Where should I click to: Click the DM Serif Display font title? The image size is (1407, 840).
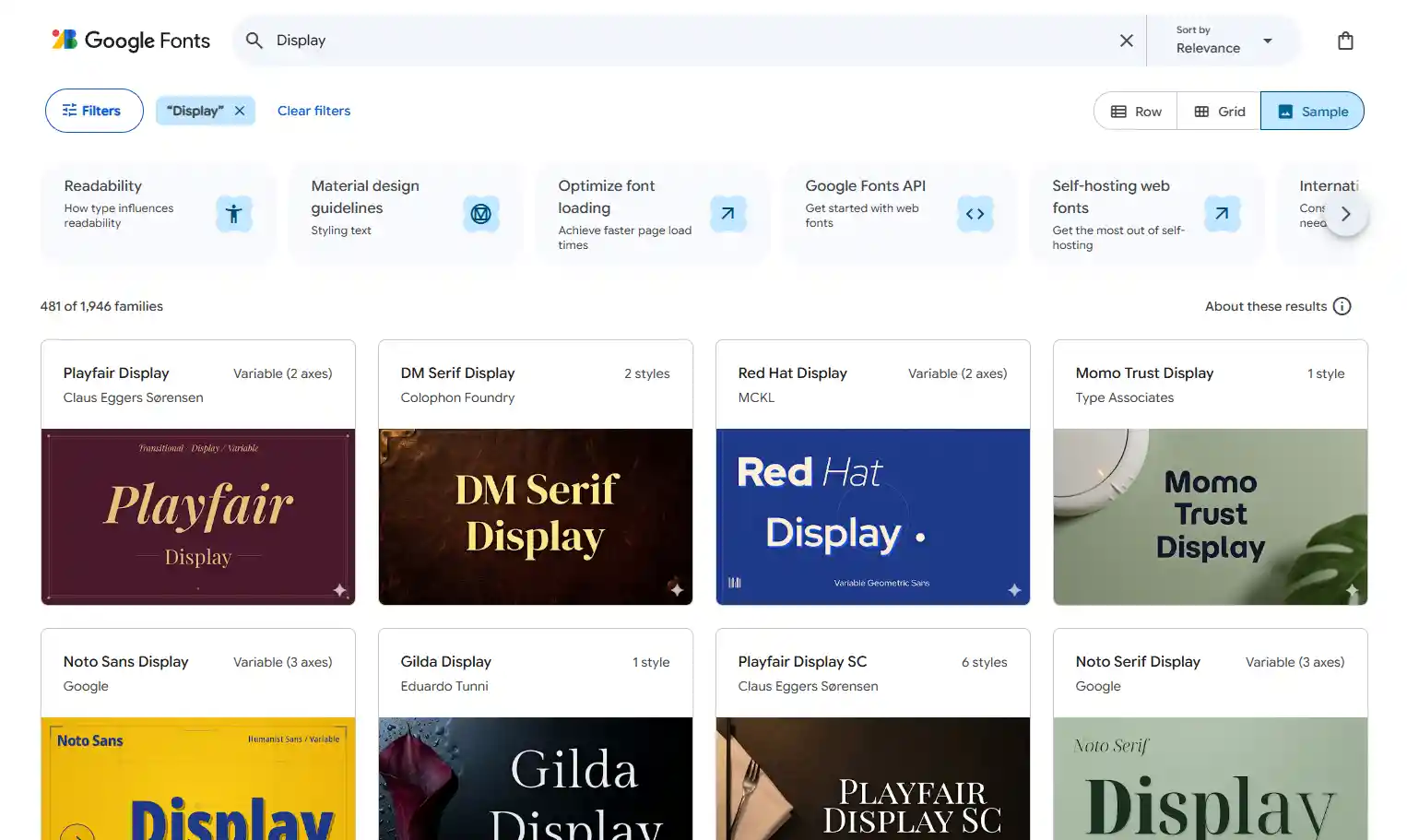tap(457, 373)
